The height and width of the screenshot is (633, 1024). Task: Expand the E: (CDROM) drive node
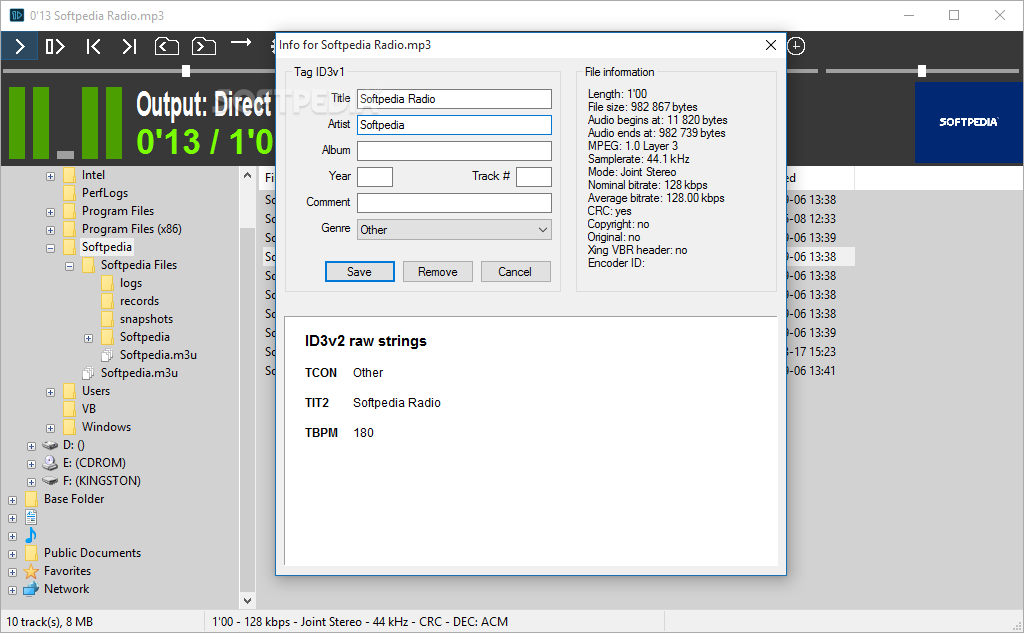(x=31, y=464)
